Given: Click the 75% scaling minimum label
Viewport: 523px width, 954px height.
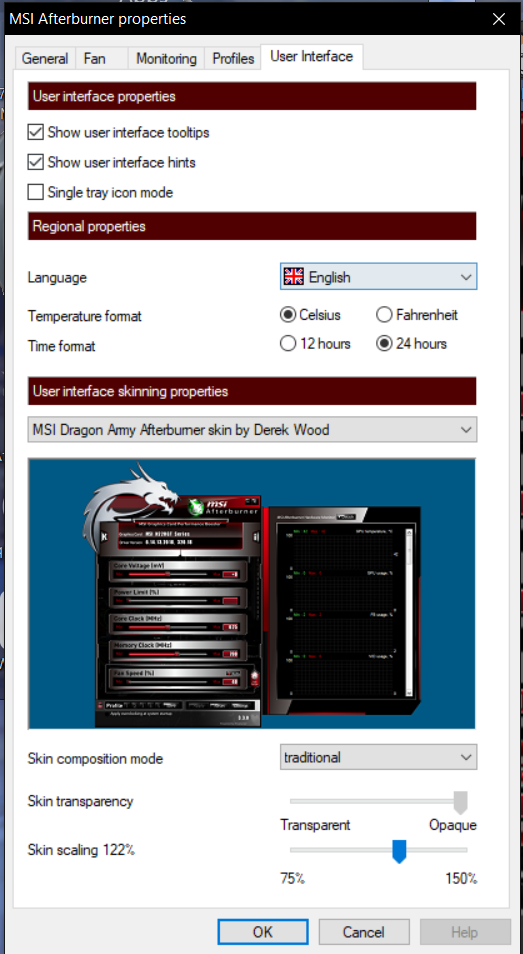Looking at the screenshot, I should 293,879.
